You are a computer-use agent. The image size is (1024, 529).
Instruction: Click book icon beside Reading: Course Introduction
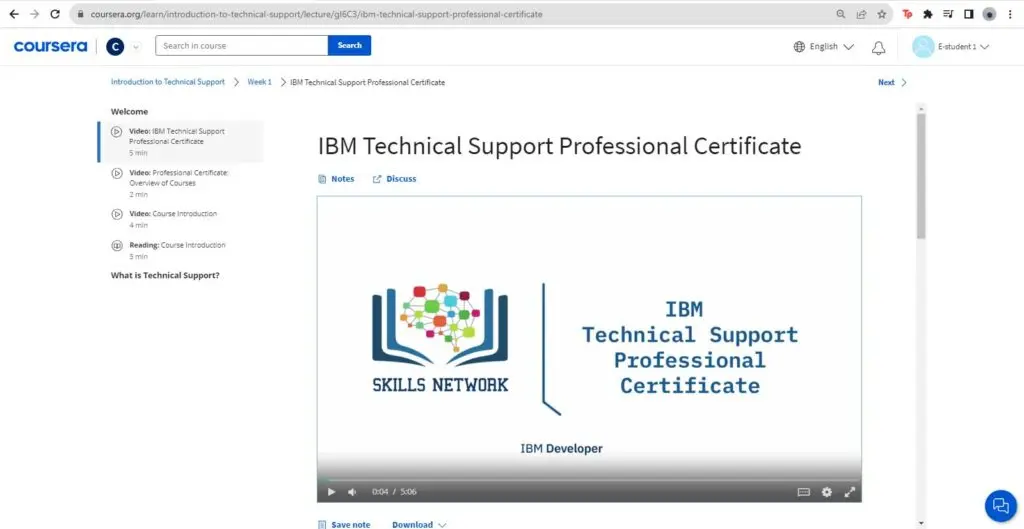[x=116, y=246]
